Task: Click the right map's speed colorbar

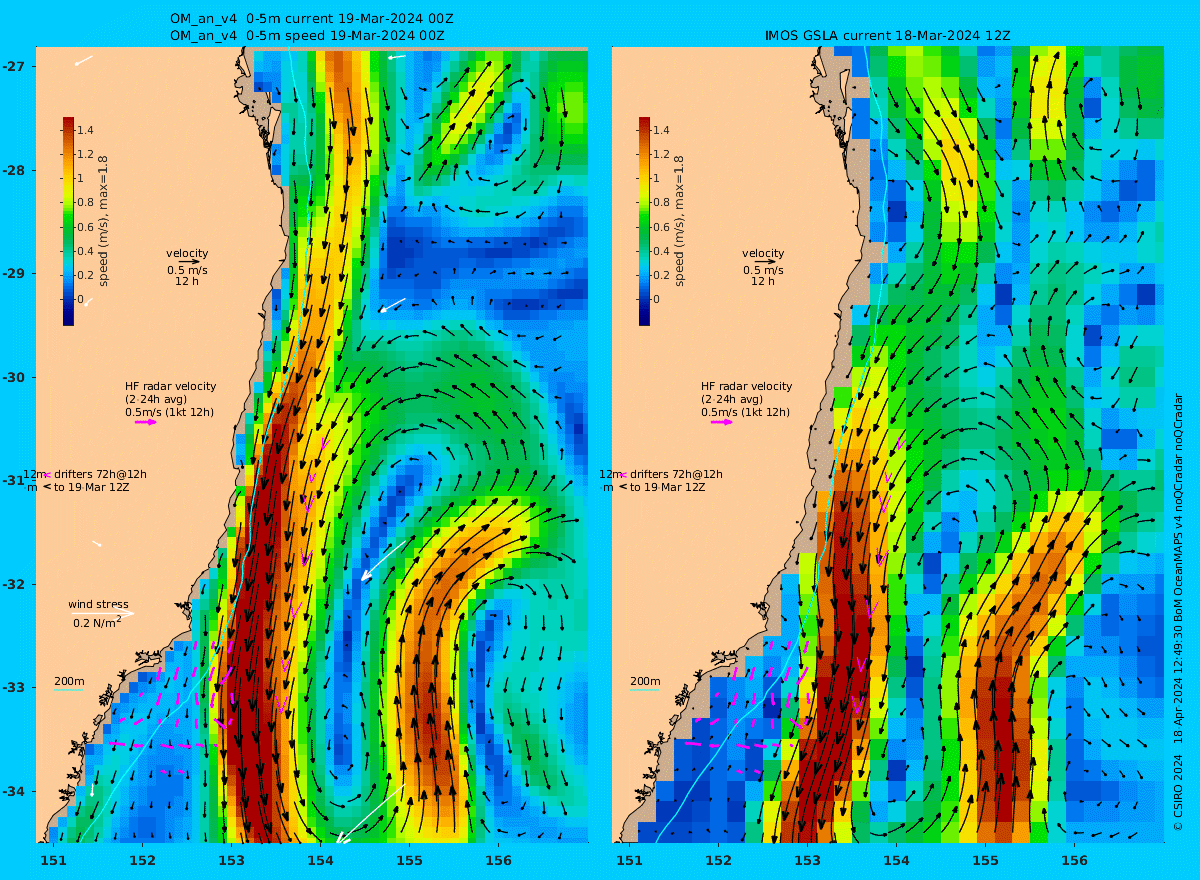Action: pos(644,221)
